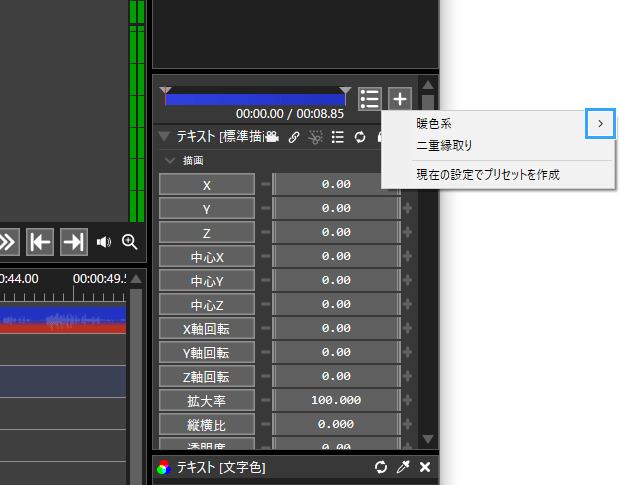The height and width of the screenshot is (485, 620).
Task: Increase 中心Y value with plus stepper
Action: pos(407,280)
